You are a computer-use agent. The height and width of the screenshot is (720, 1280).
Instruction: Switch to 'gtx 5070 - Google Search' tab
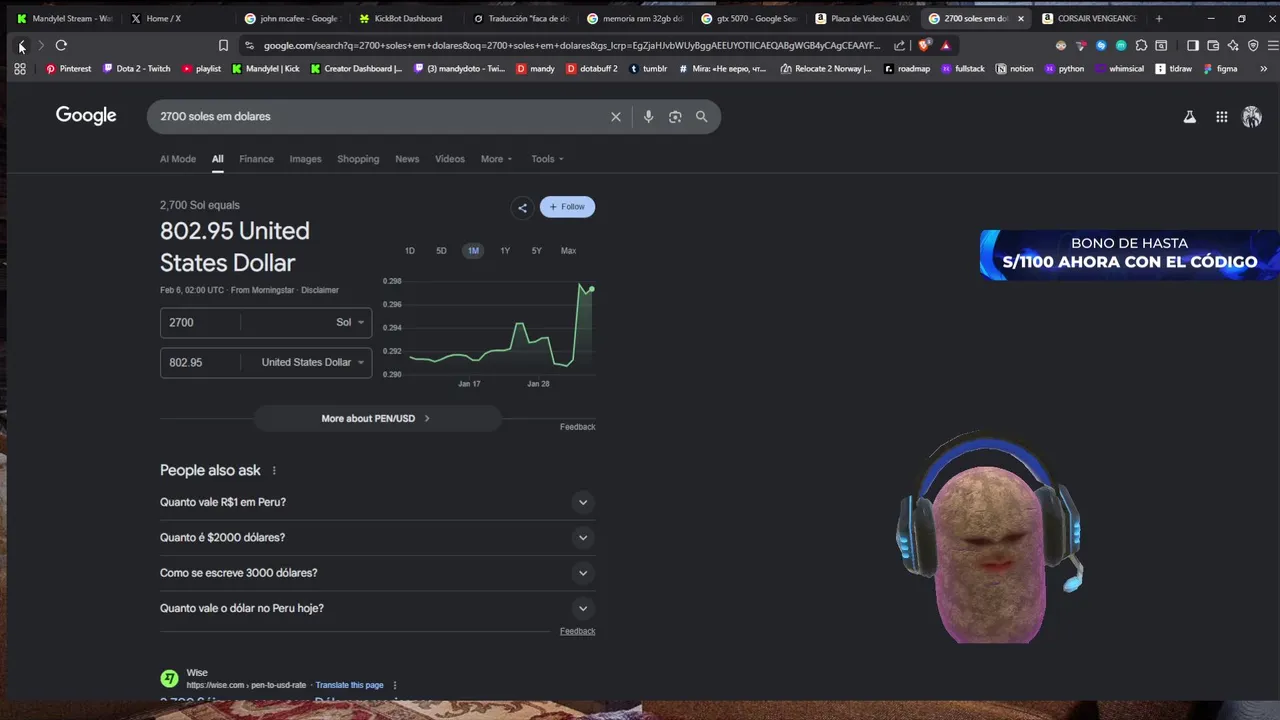pyautogui.click(x=749, y=18)
